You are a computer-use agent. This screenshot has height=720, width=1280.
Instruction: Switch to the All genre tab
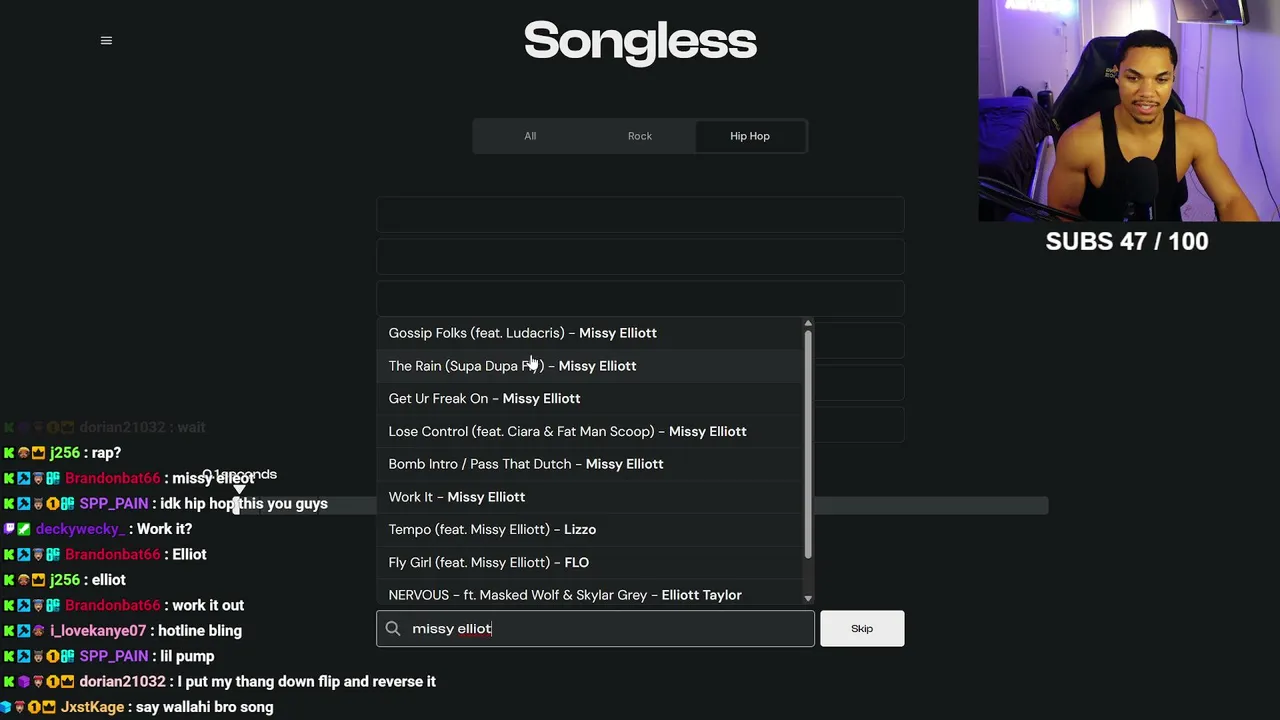click(530, 136)
